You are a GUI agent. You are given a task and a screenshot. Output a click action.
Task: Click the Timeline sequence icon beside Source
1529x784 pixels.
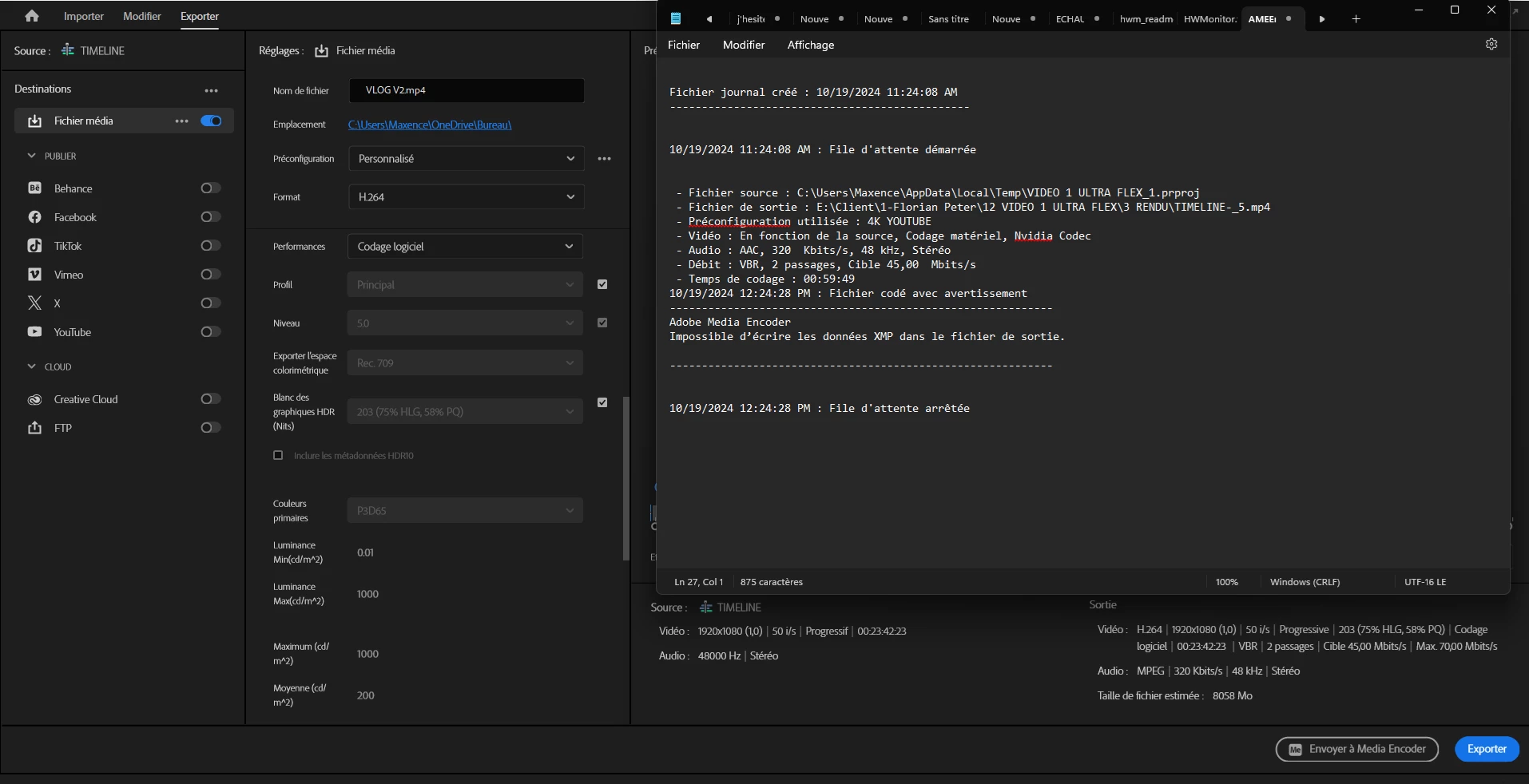68,50
